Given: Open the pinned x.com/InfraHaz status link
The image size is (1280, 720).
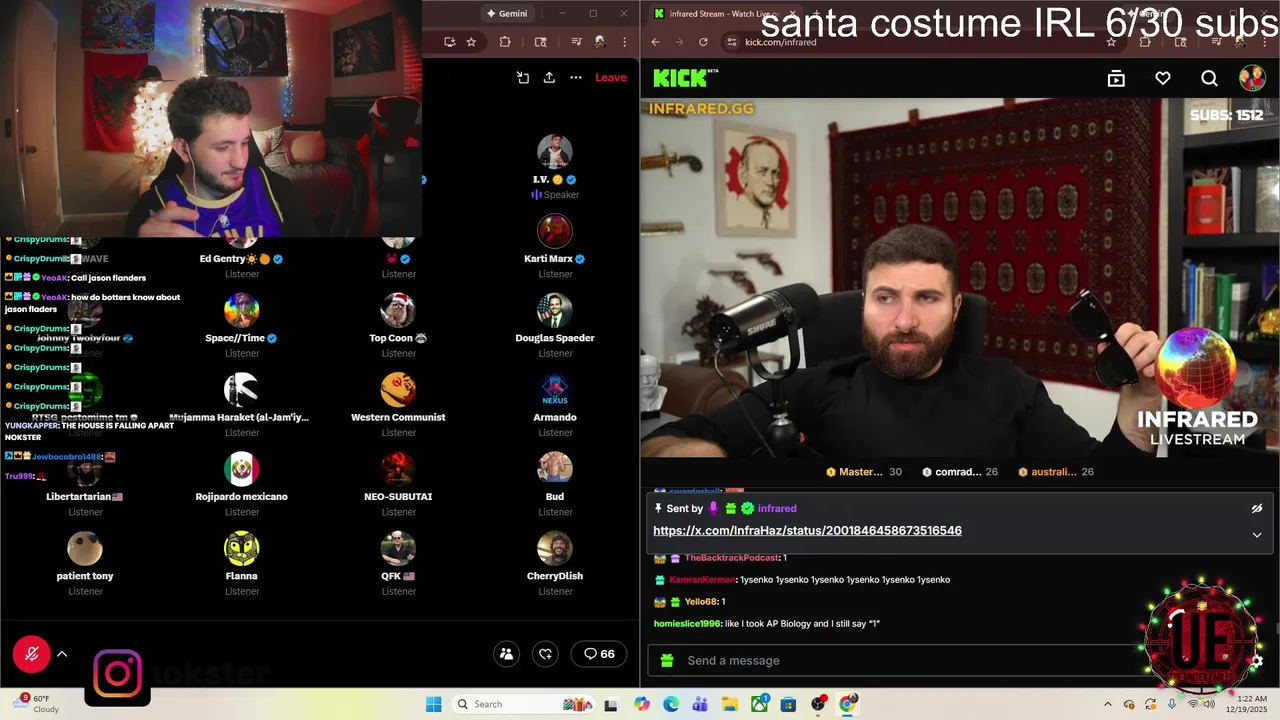Looking at the screenshot, I should click(x=807, y=531).
